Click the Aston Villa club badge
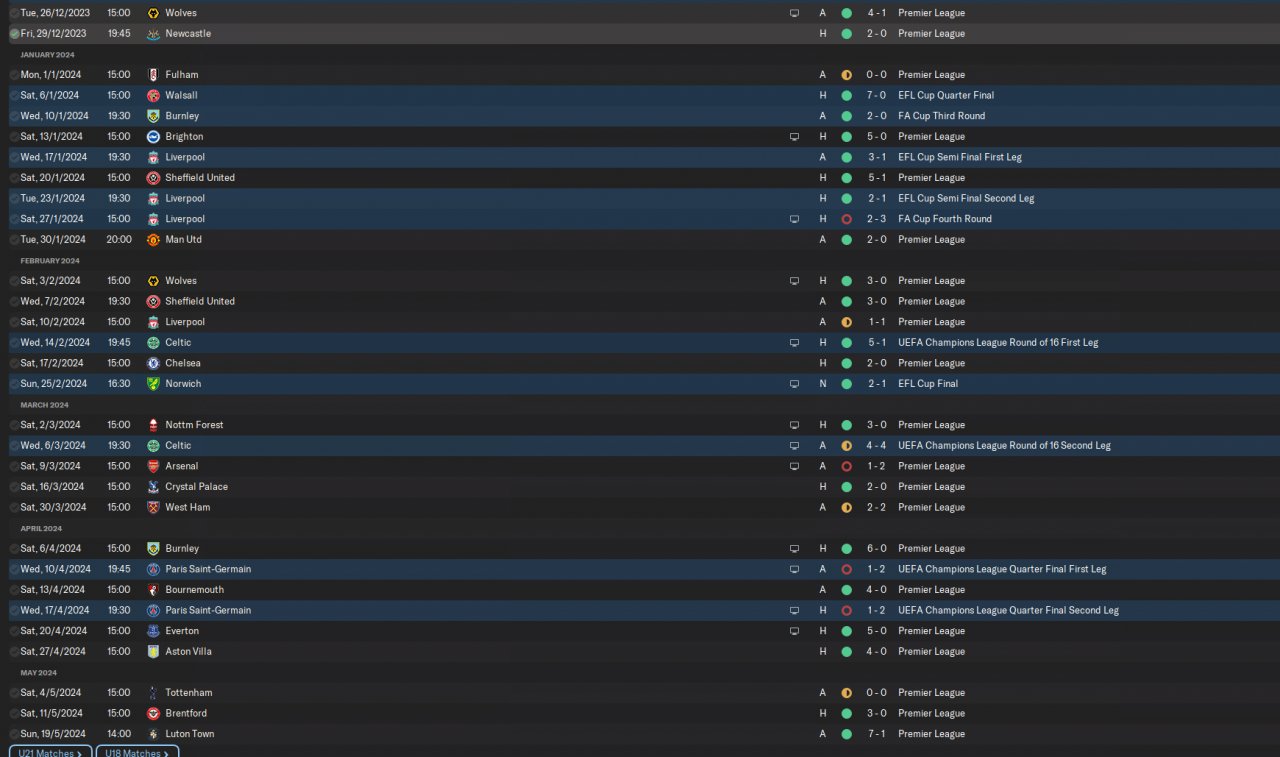This screenshot has width=1280, height=757. 153,652
